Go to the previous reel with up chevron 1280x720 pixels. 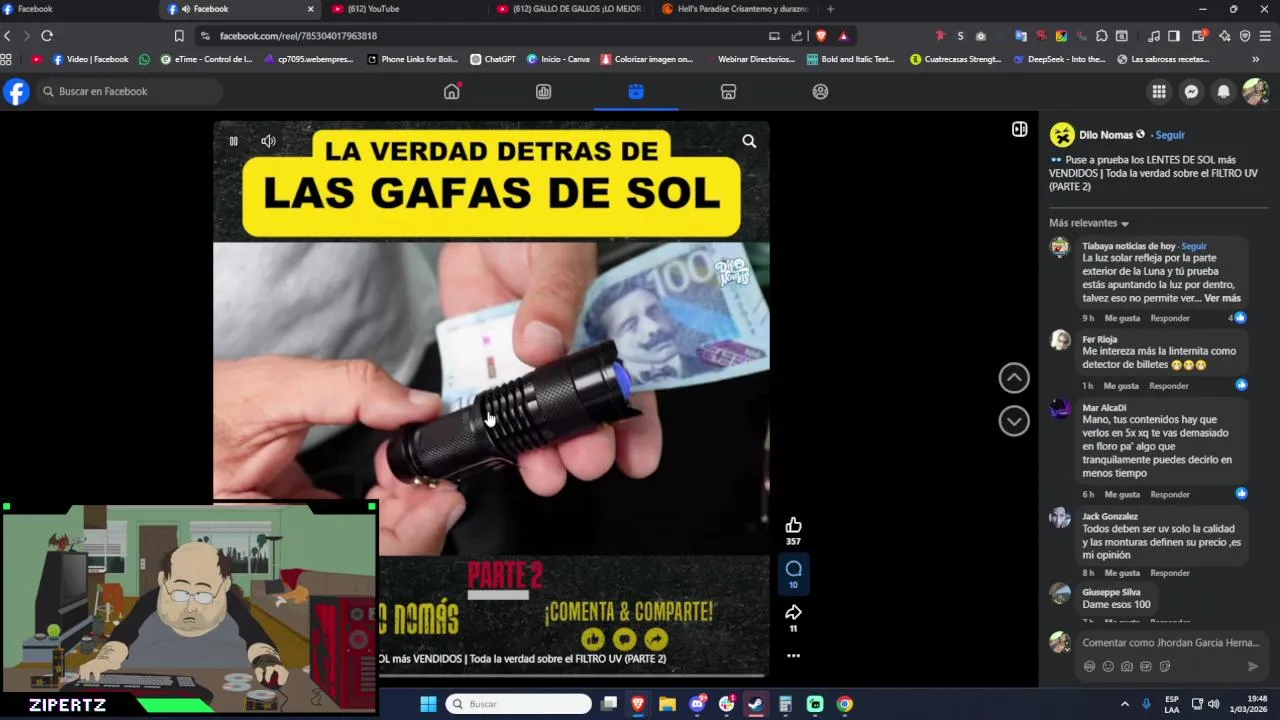[1014, 378]
